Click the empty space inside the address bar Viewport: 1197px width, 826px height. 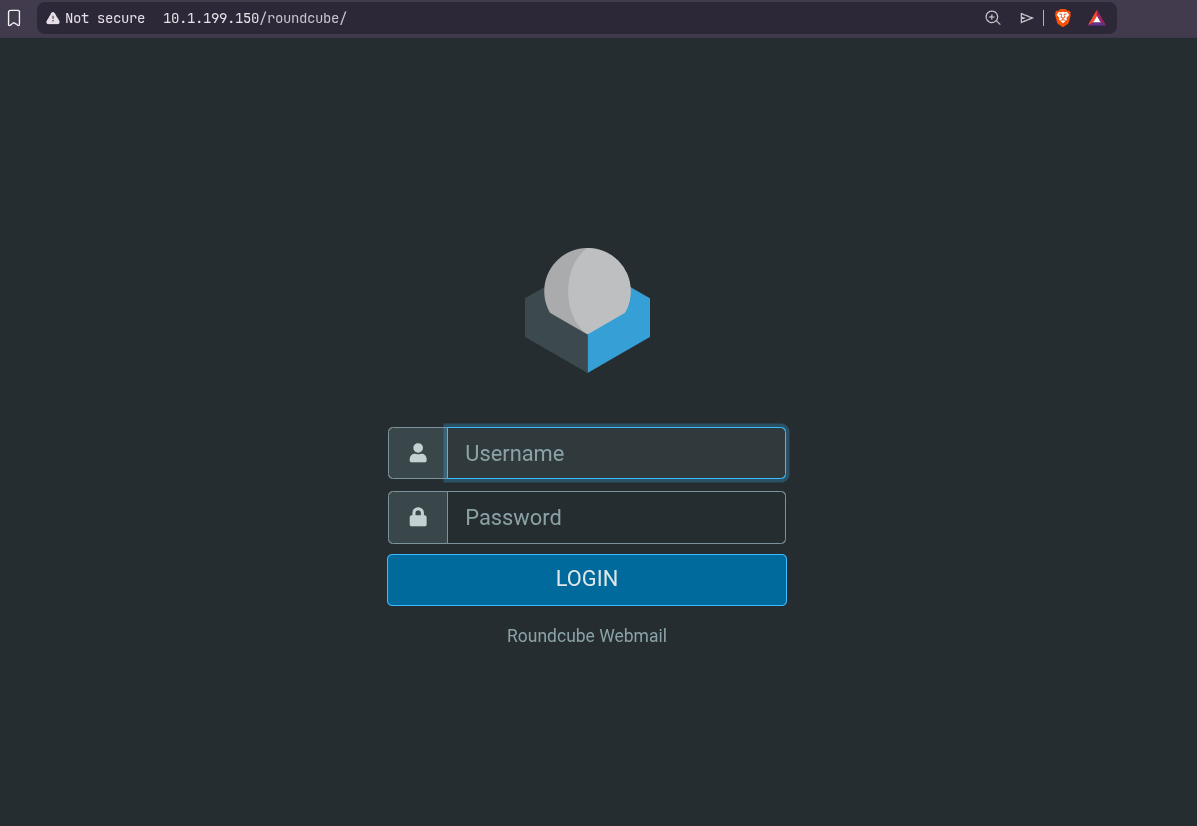650,18
